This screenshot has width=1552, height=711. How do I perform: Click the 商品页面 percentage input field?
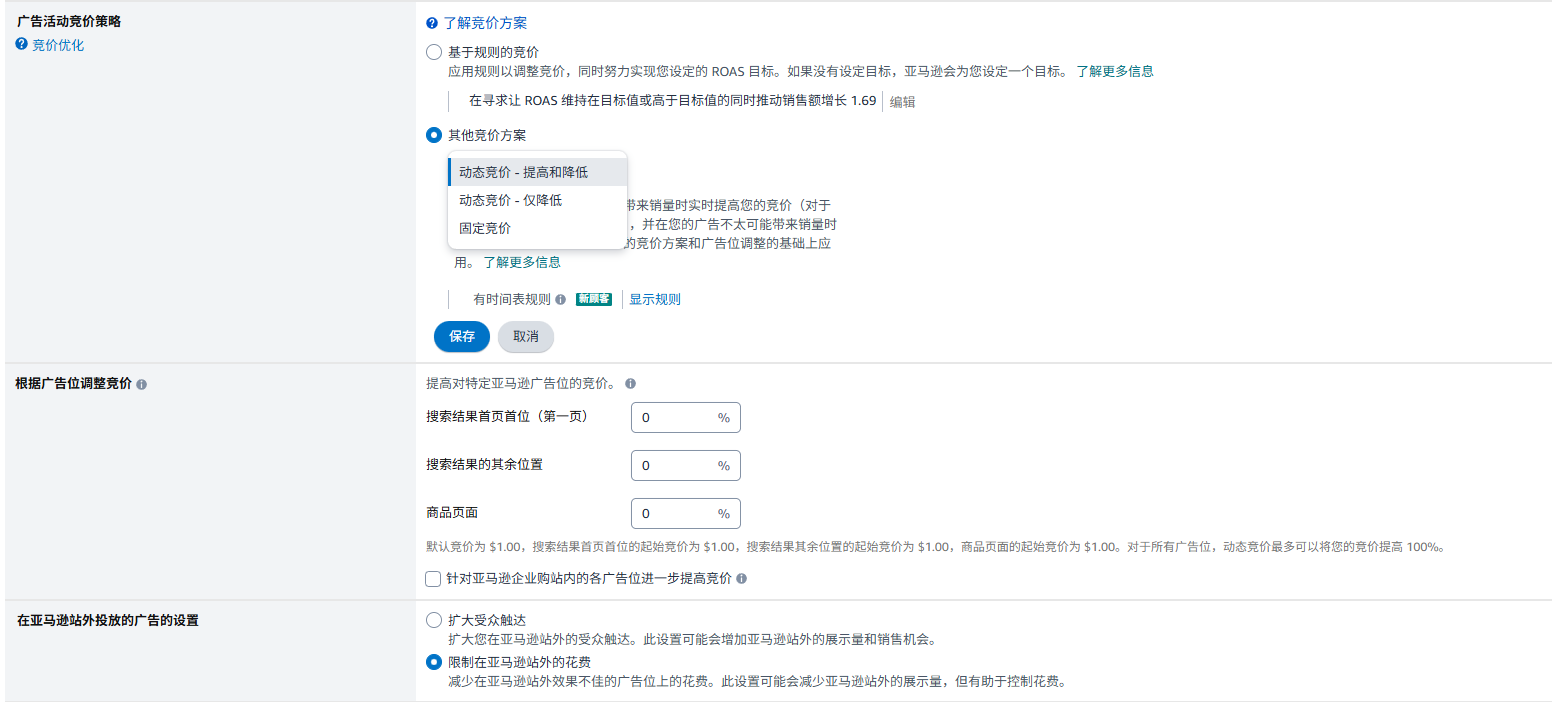click(x=685, y=513)
